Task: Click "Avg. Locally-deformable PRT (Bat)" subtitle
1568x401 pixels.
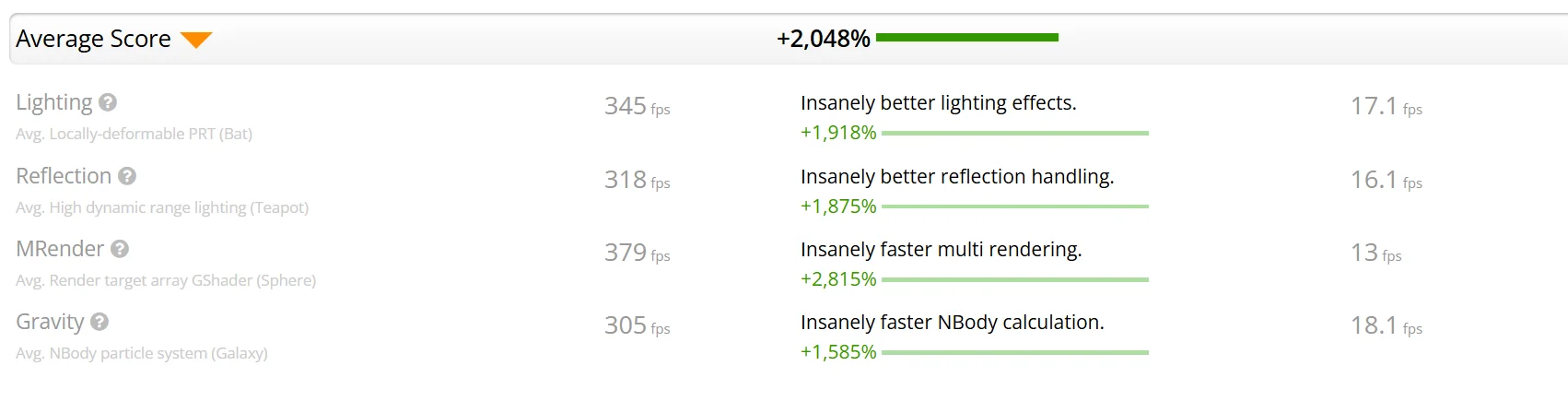Action: (134, 134)
